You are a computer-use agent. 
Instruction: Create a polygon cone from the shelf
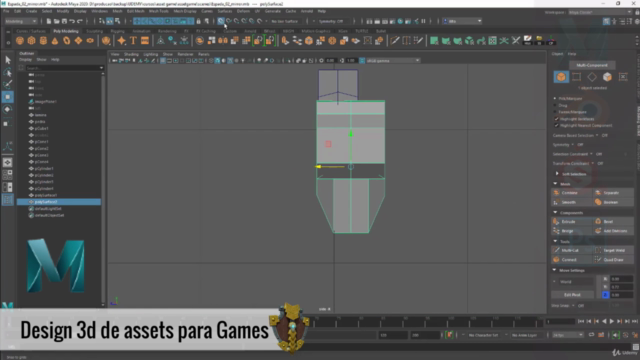coord(55,40)
